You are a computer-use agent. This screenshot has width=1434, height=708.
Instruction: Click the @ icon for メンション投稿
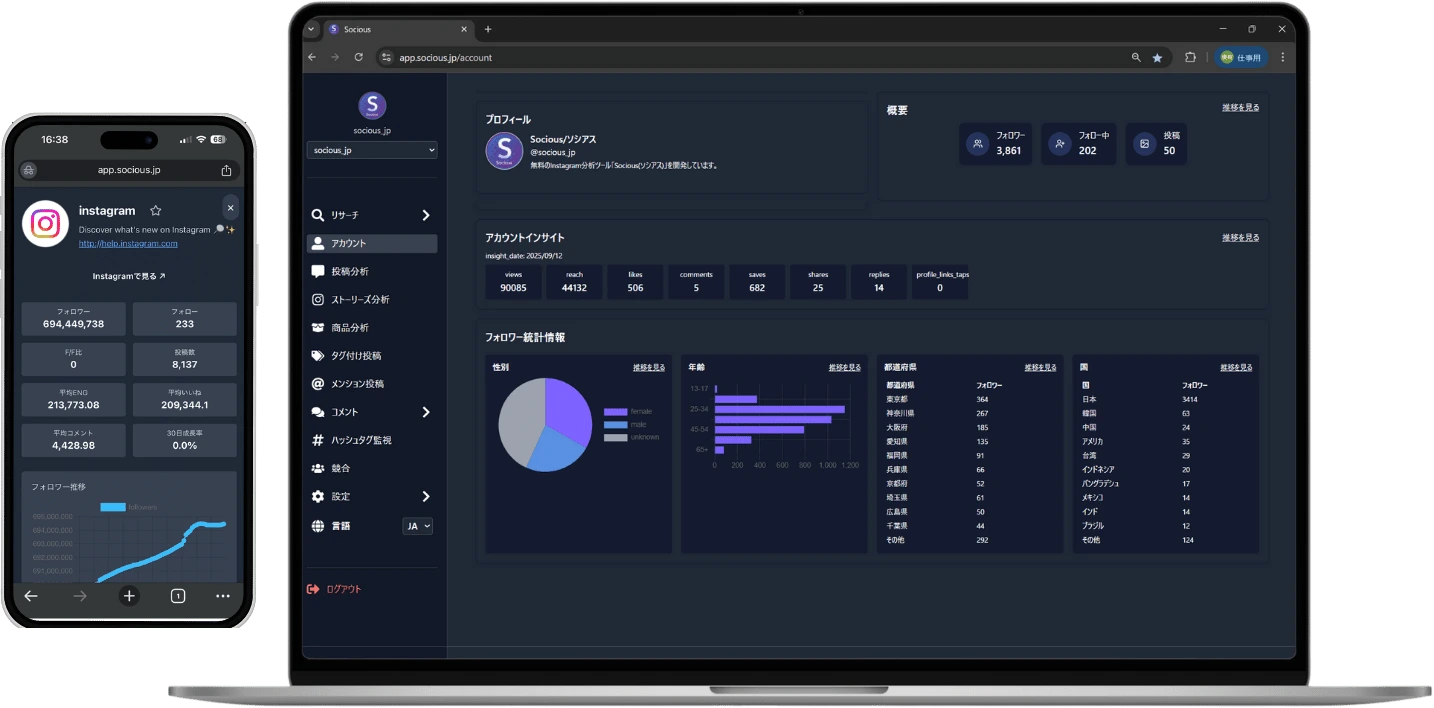318,384
